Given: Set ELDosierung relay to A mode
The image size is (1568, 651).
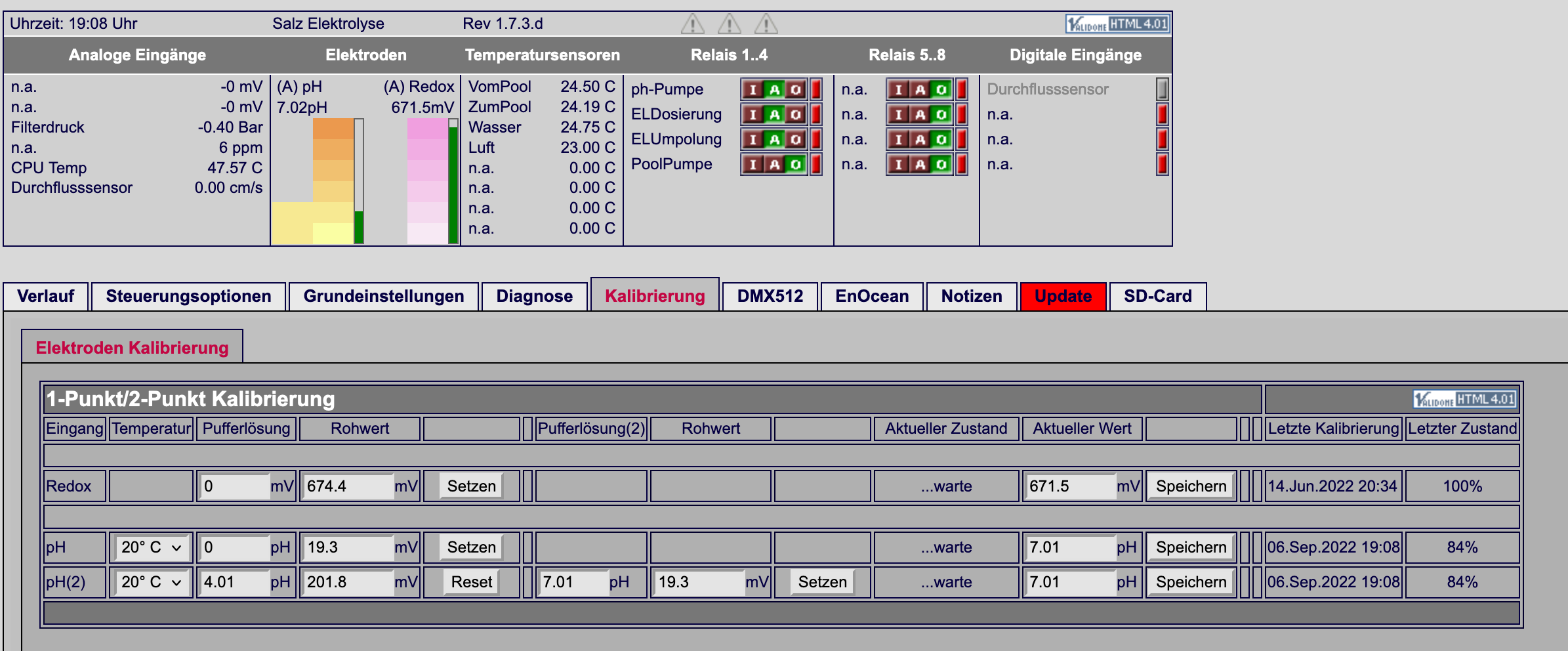Looking at the screenshot, I should click(x=775, y=114).
